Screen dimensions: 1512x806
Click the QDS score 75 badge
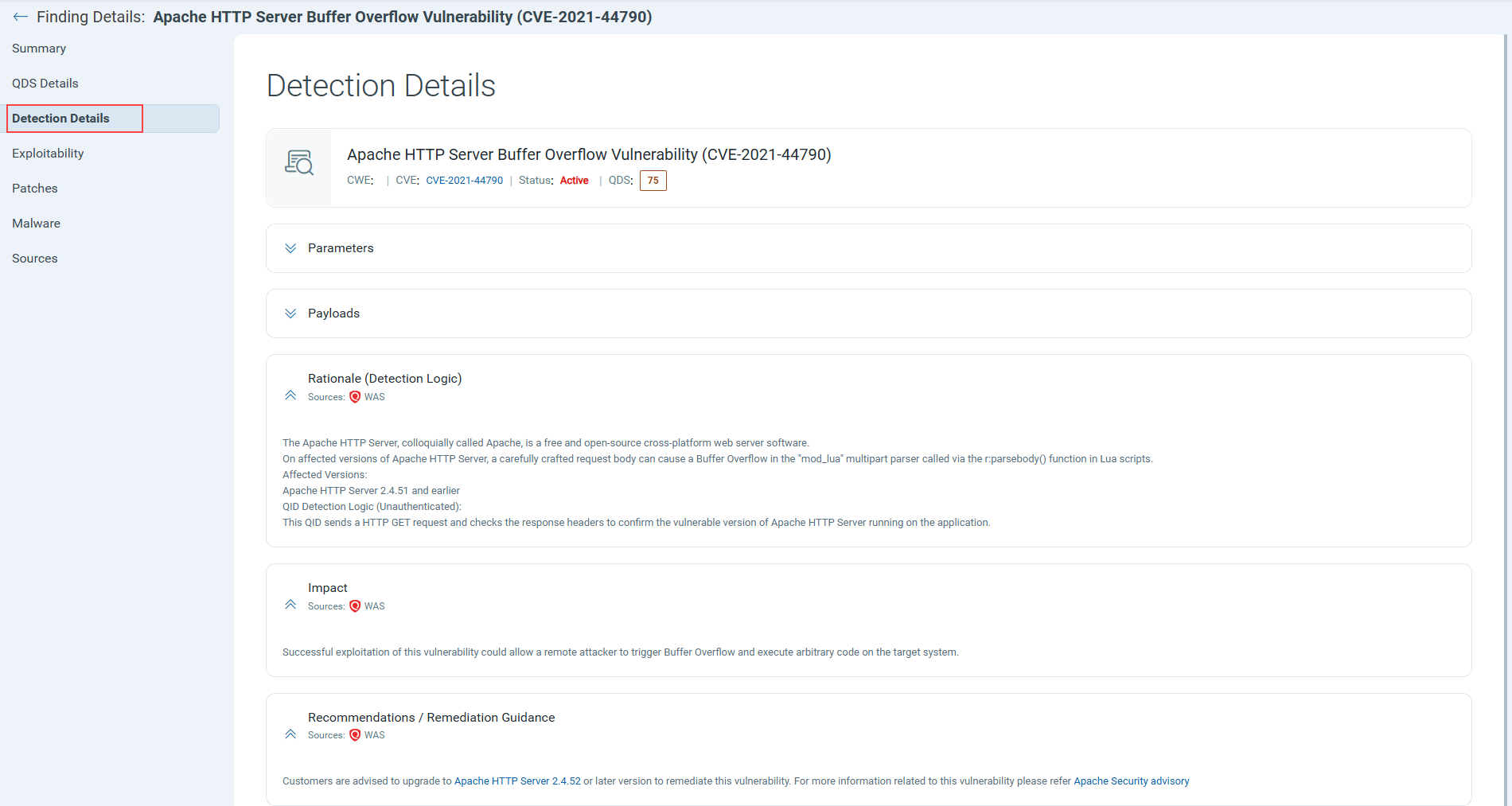coord(653,181)
